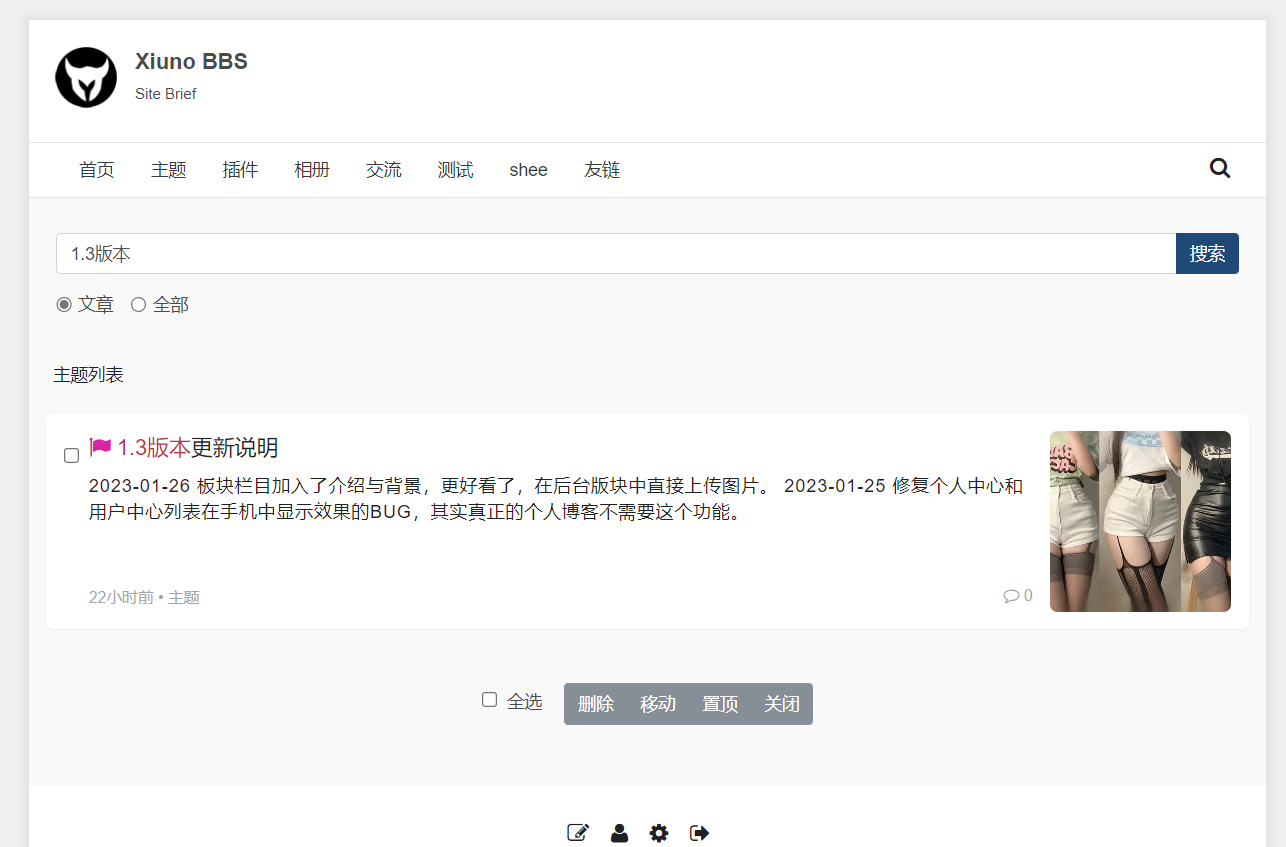
Task: Open user profile via person icon
Action: [619, 832]
